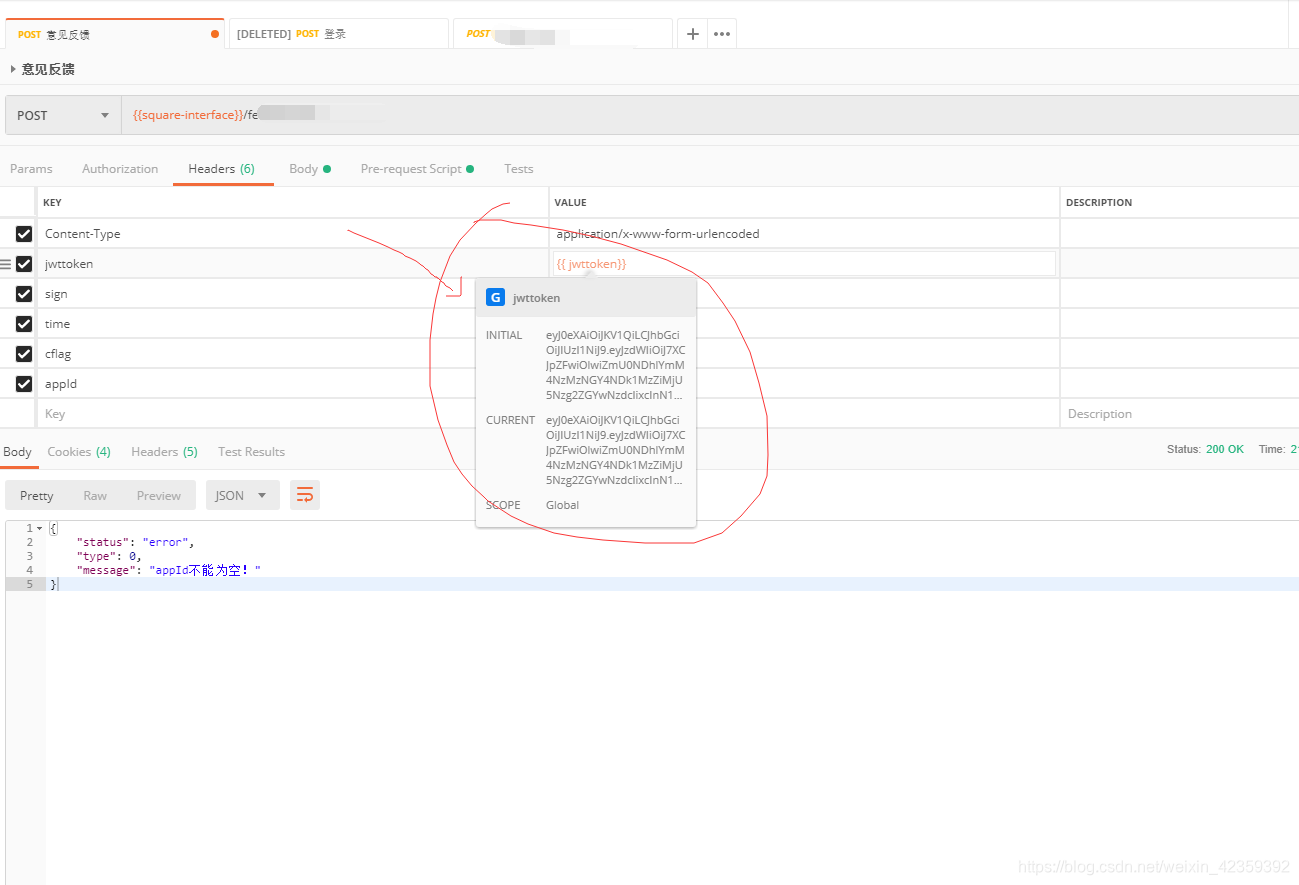Open the JSON format dropdown
Image resolution: width=1299 pixels, height=885 pixels.
pyautogui.click(x=243, y=495)
